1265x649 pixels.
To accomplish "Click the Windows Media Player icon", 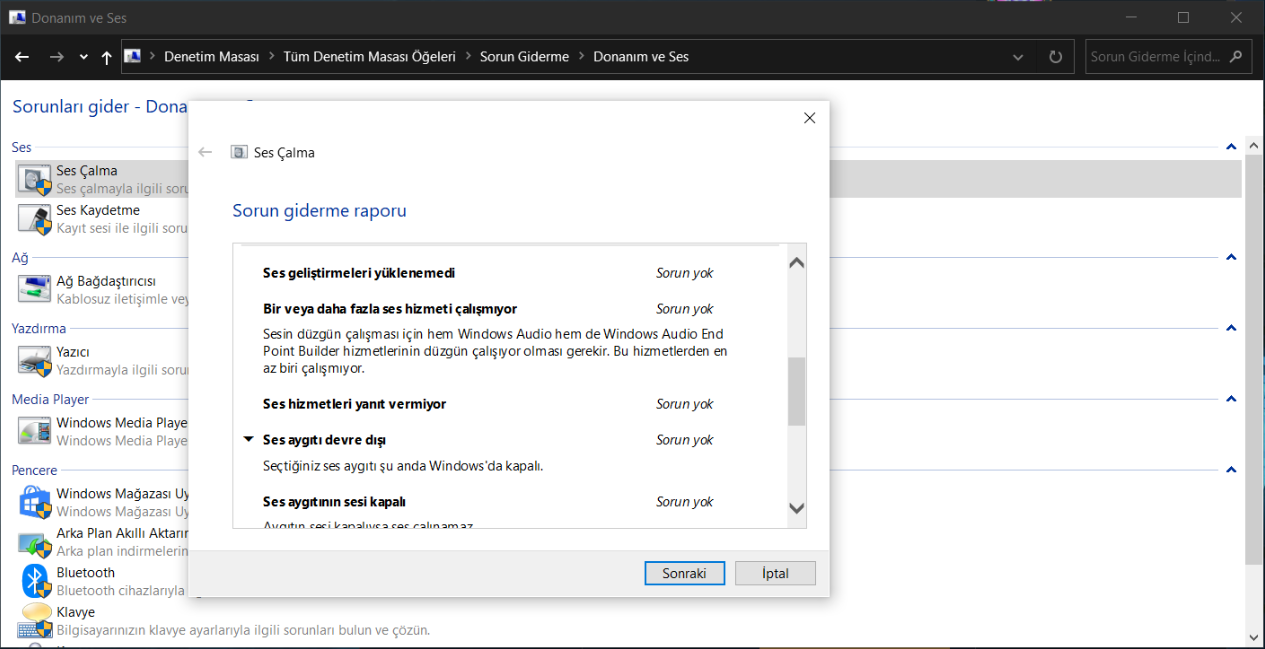I will pos(35,431).
